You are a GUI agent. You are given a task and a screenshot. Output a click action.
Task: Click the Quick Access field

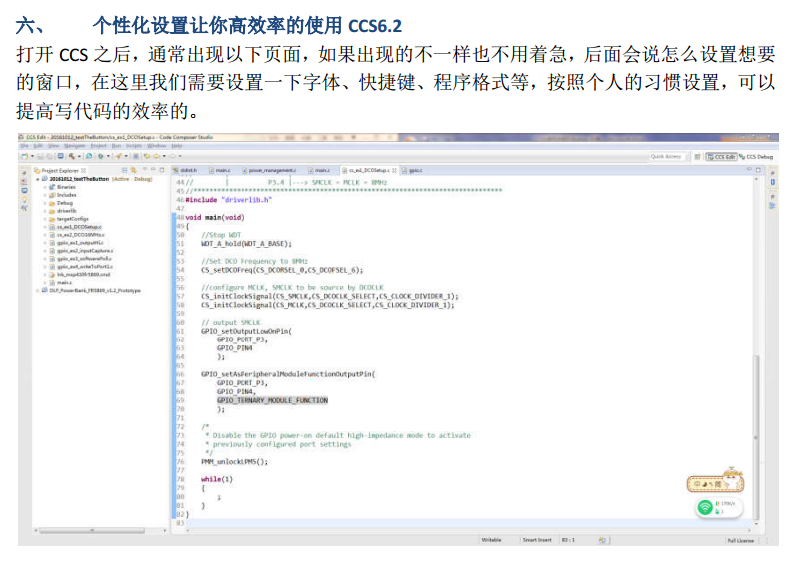(667, 156)
